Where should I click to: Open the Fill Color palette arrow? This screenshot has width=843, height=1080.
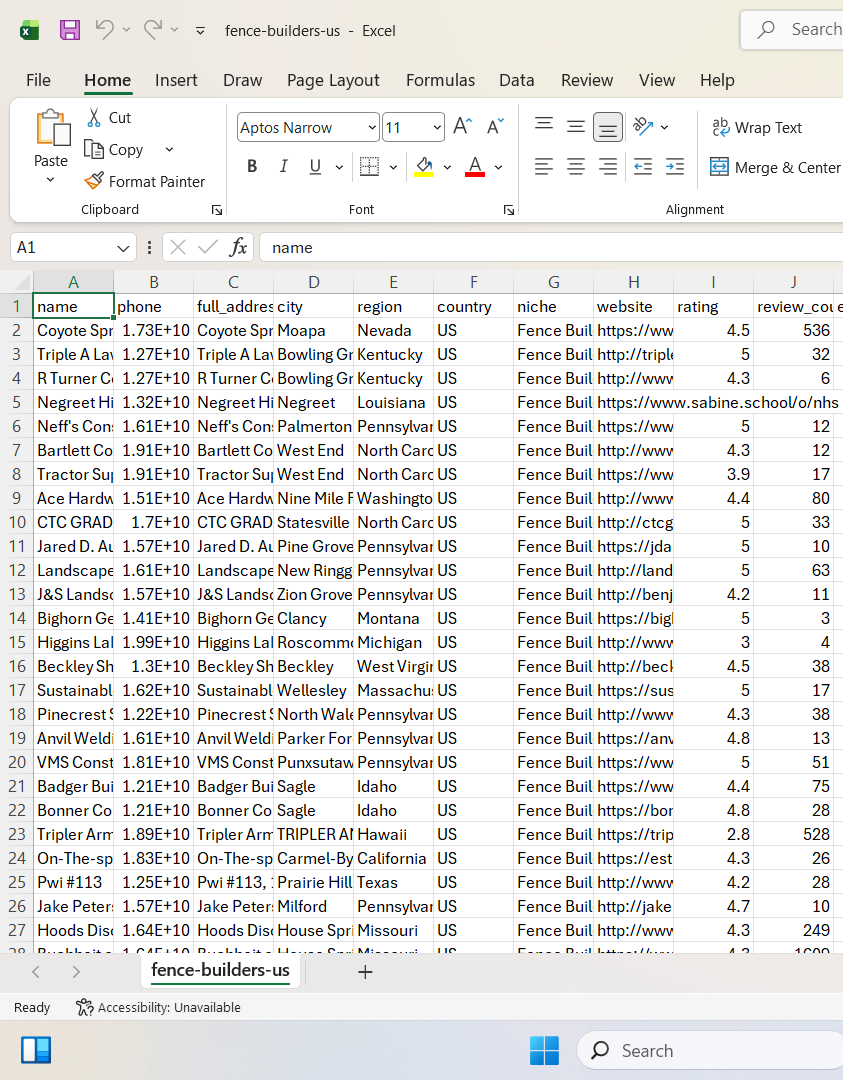click(448, 167)
